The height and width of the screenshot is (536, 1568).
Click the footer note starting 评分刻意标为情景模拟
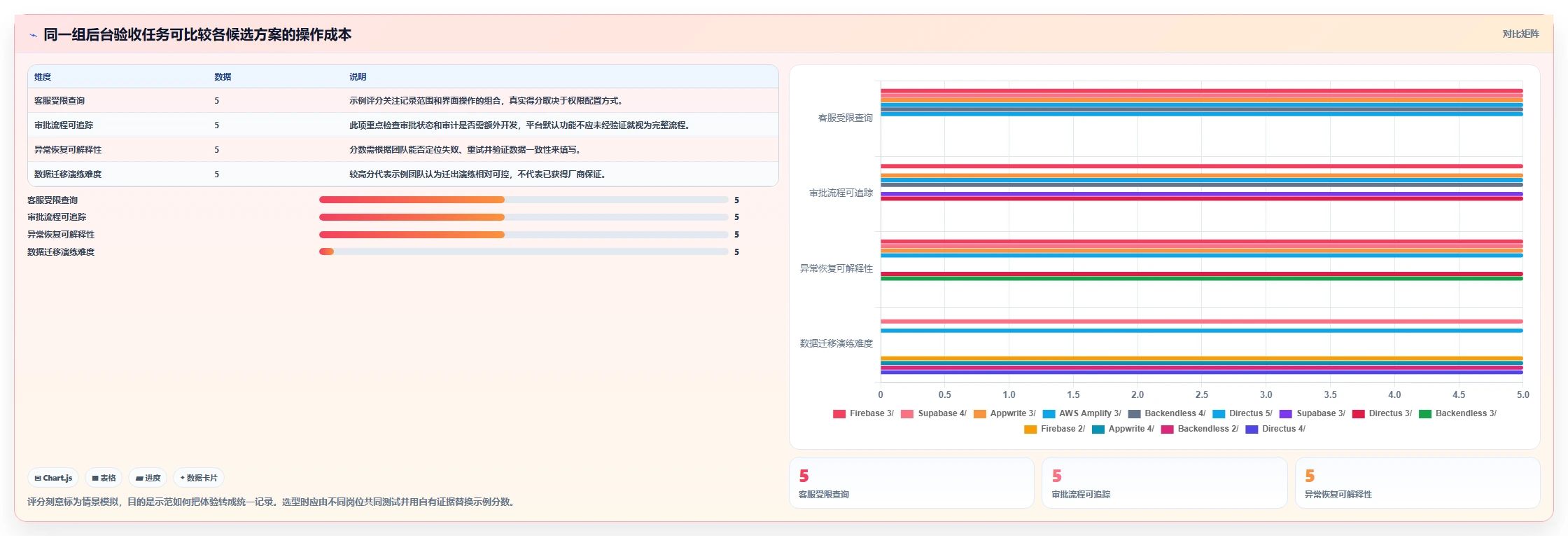pos(272,502)
